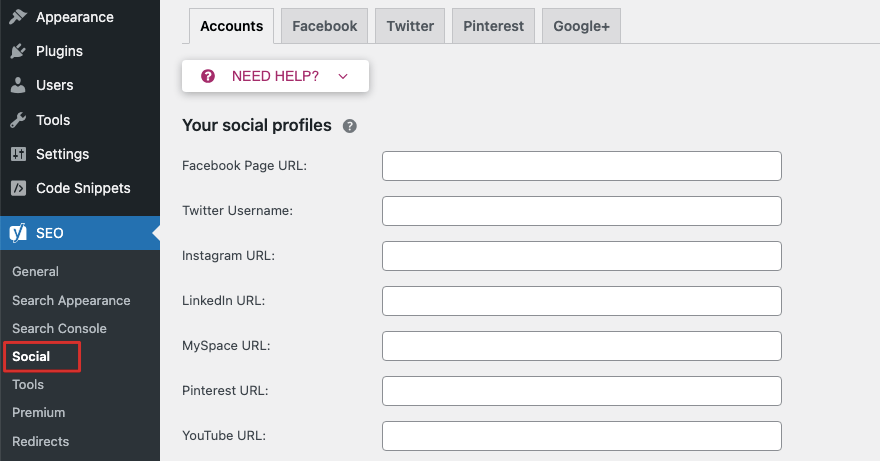Focus the MySpace URL field

click(581, 346)
